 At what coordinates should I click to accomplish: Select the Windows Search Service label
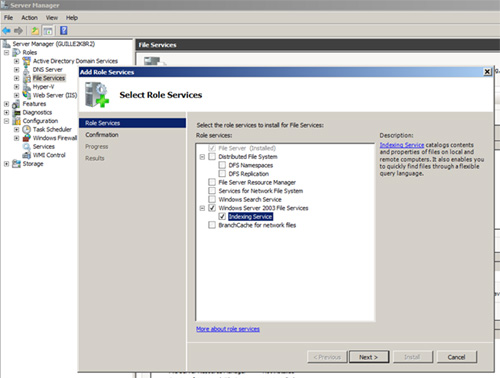[x=250, y=199]
